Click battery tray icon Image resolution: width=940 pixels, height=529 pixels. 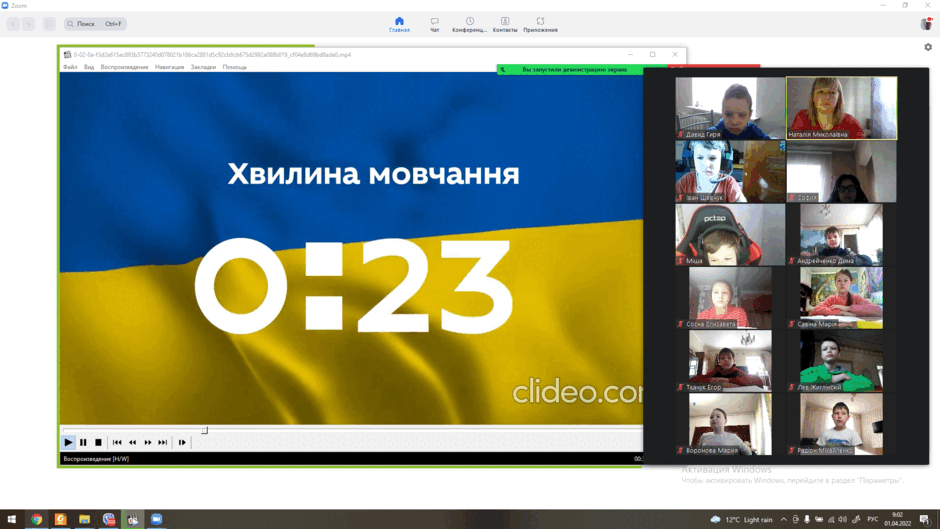pyautogui.click(x=819, y=519)
